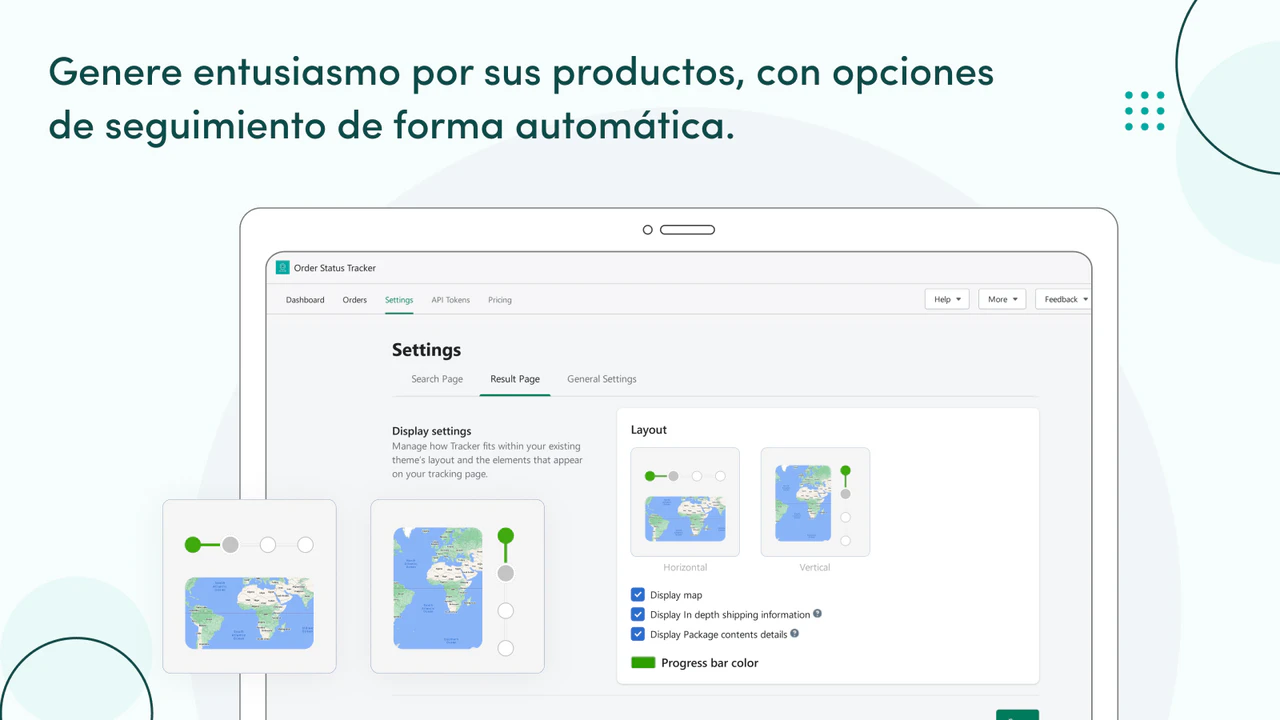1280x720 pixels.
Task: Open the More dropdown menu
Action: [1003, 299]
